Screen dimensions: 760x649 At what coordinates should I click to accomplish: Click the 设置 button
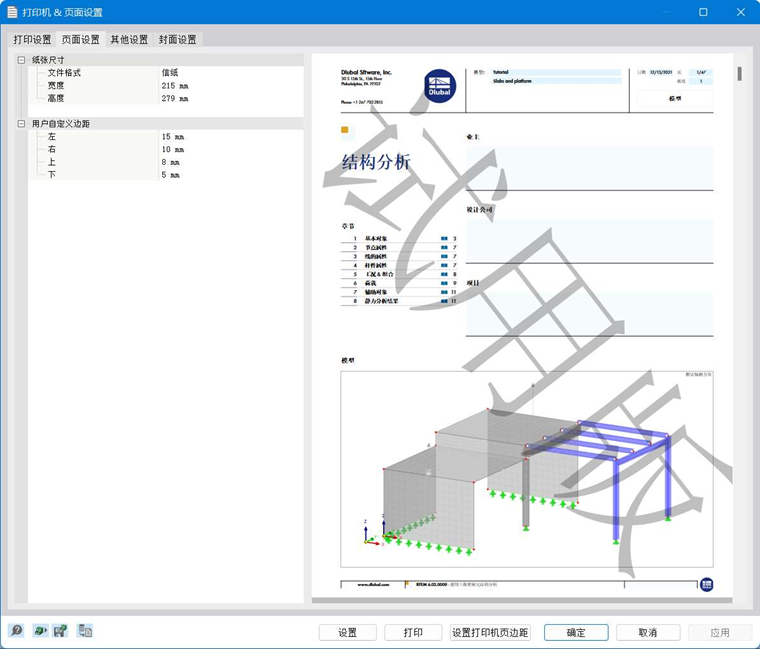pos(348,633)
